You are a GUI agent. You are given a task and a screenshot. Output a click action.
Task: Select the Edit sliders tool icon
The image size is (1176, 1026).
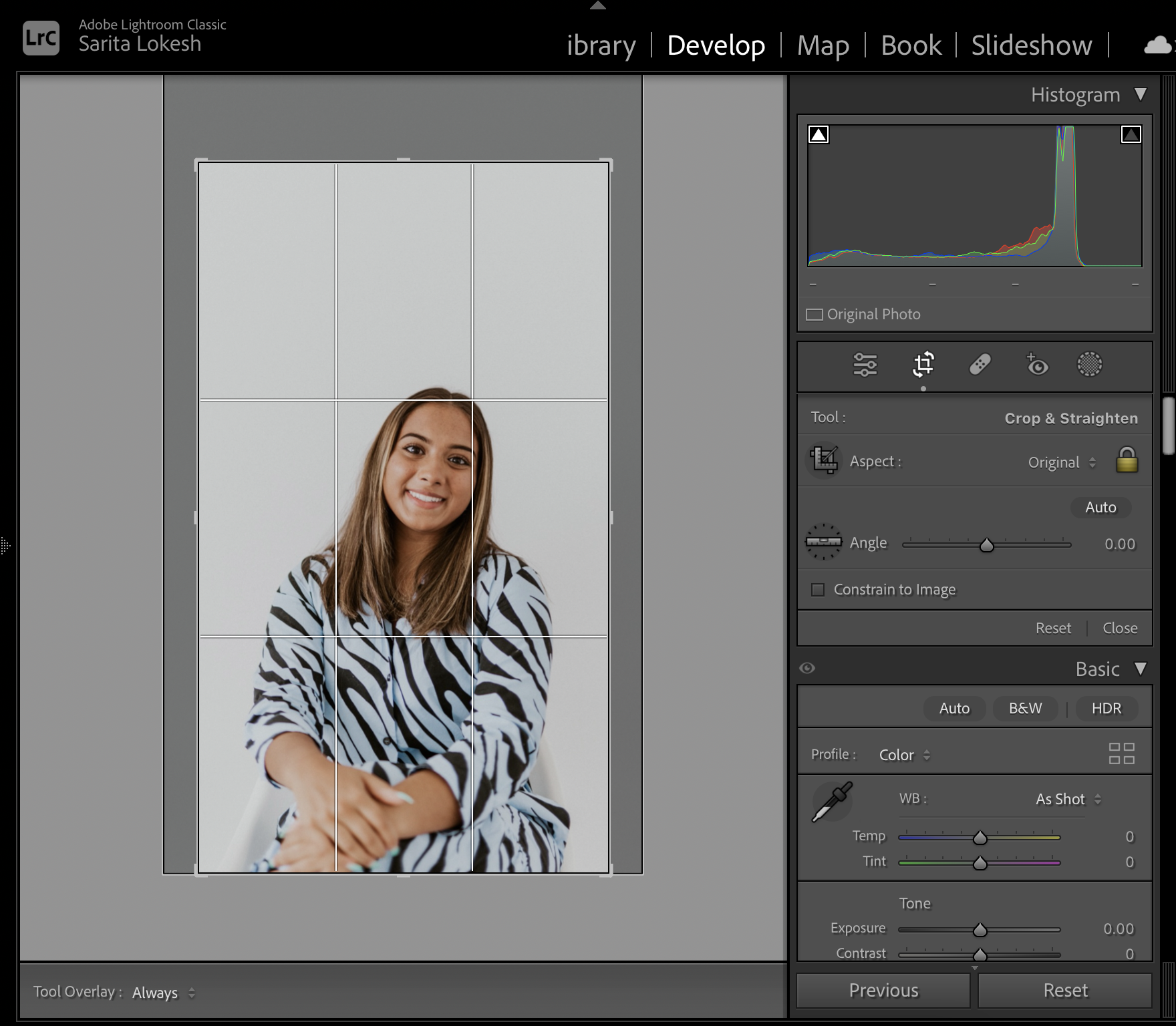pyautogui.click(x=865, y=365)
